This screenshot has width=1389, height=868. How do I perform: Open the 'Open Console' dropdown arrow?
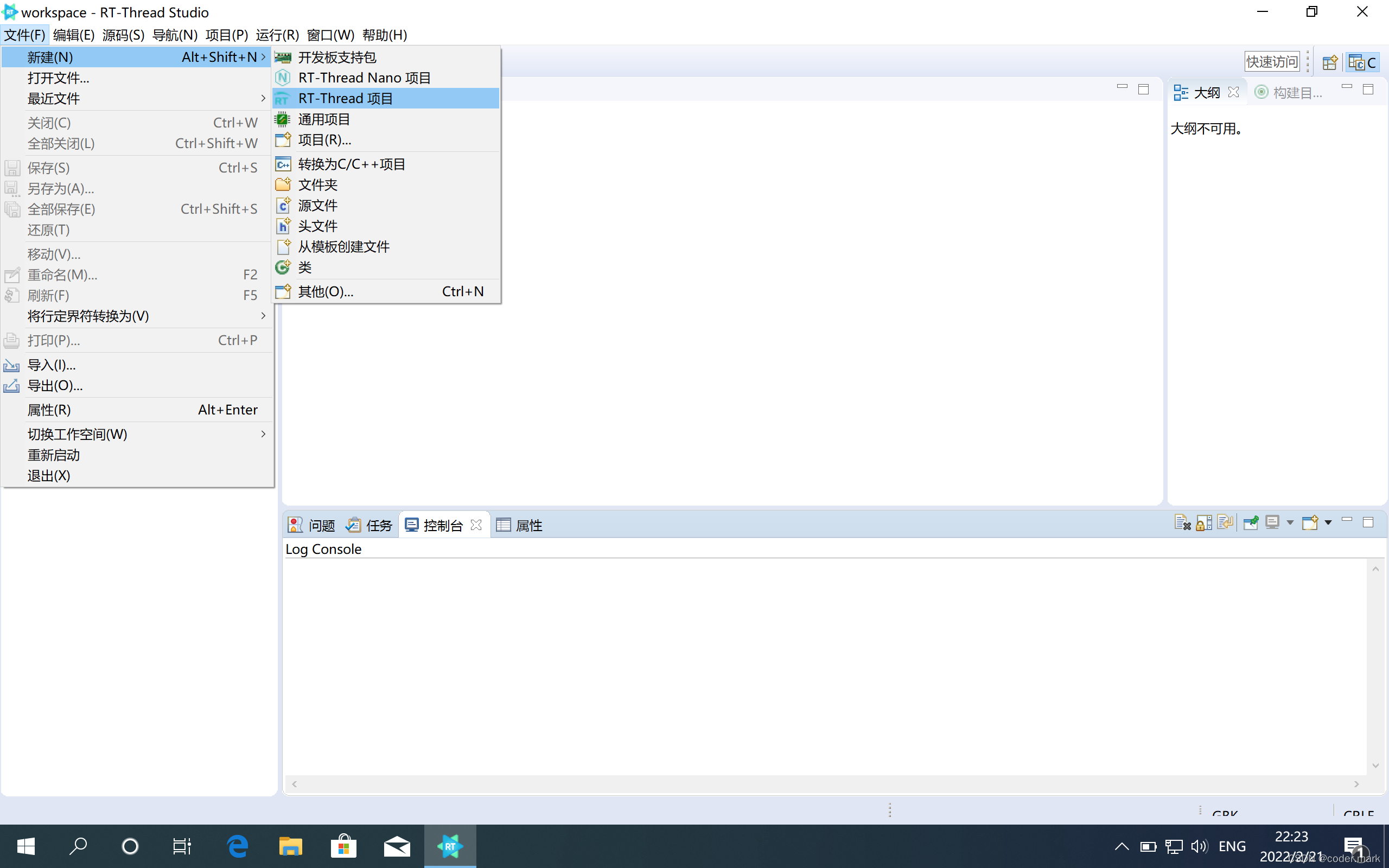tap(1328, 523)
